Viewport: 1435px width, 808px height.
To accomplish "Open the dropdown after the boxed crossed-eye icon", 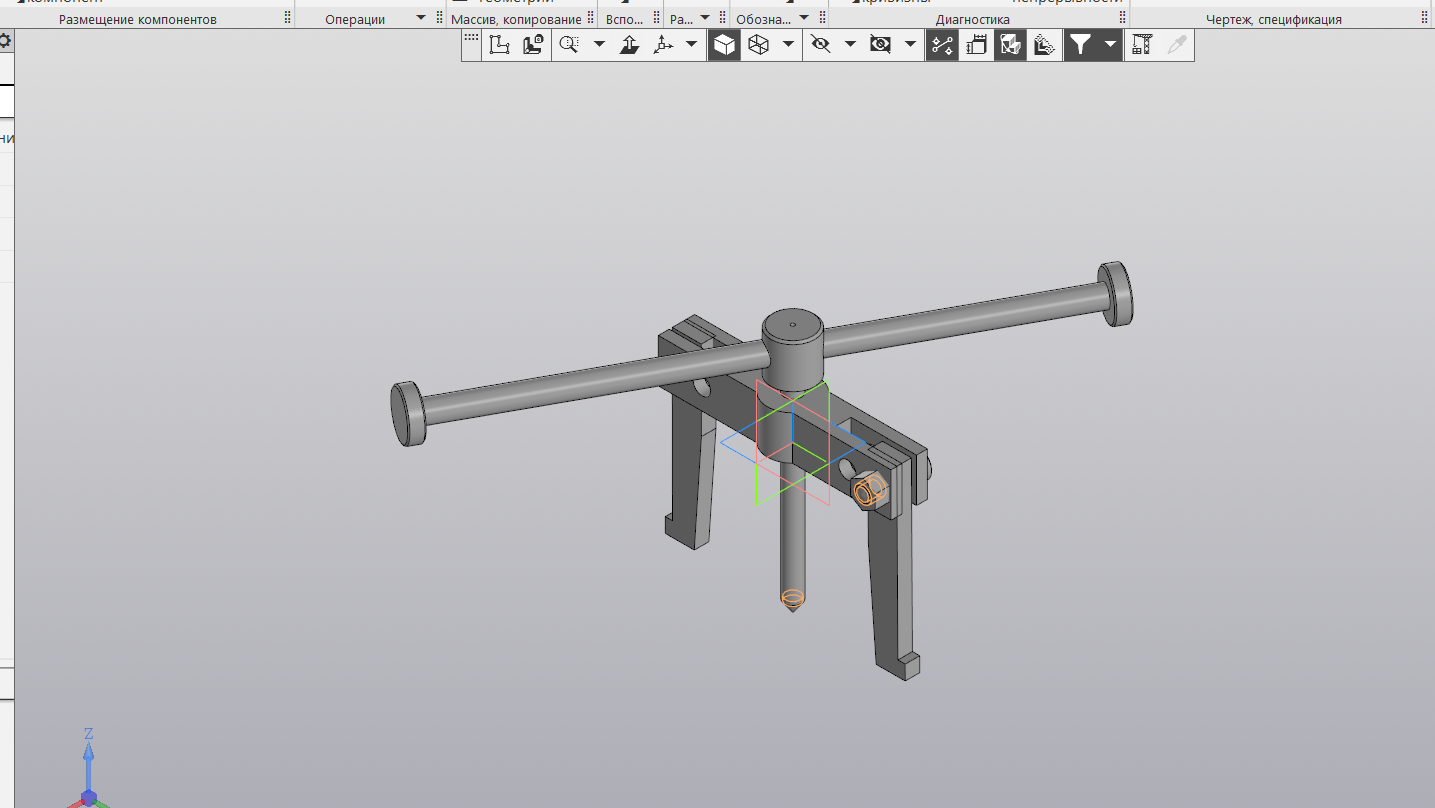I will (x=910, y=44).
